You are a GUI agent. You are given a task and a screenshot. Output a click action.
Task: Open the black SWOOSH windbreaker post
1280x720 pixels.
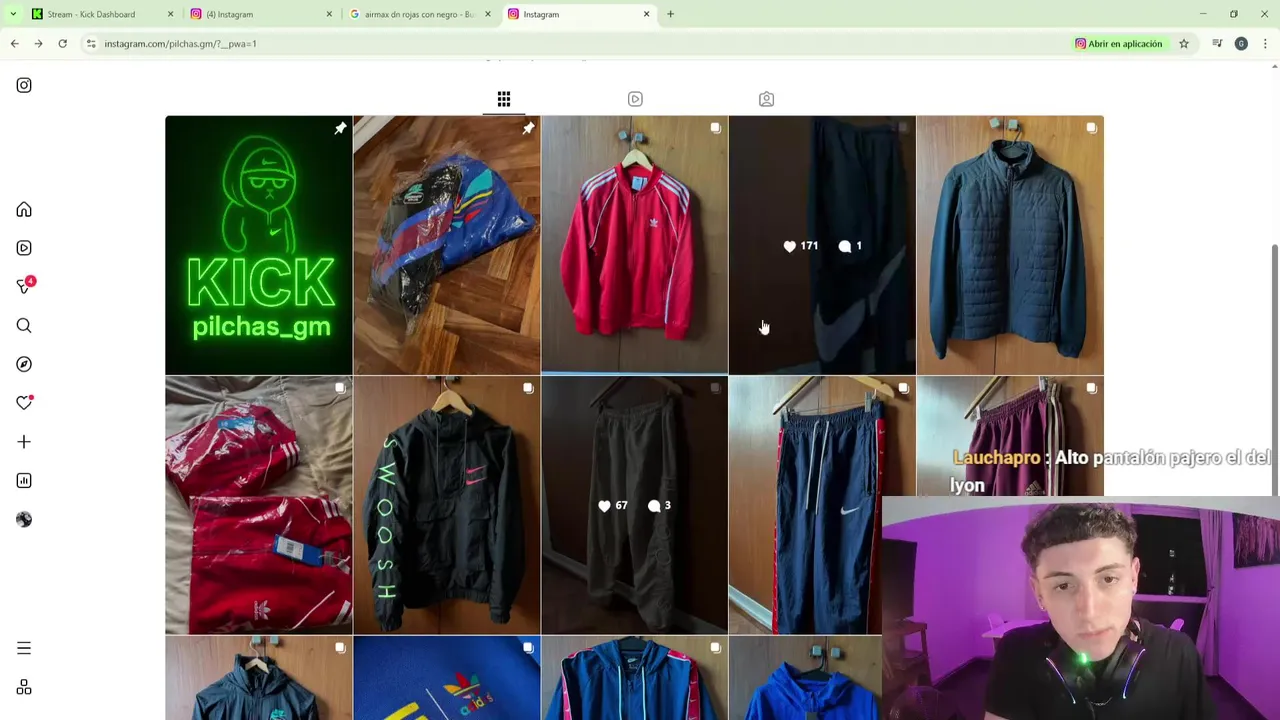pyautogui.click(x=446, y=505)
